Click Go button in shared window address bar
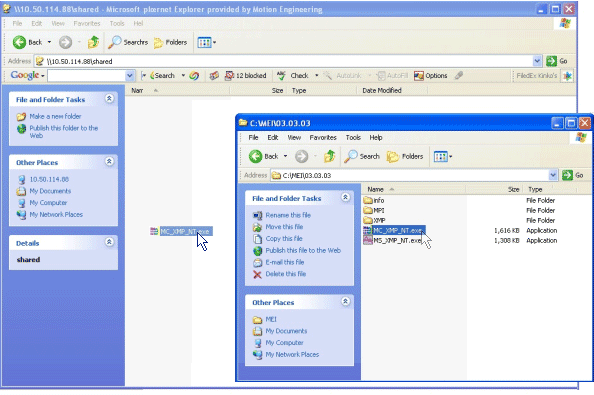594x395 pixels. click(x=557, y=61)
